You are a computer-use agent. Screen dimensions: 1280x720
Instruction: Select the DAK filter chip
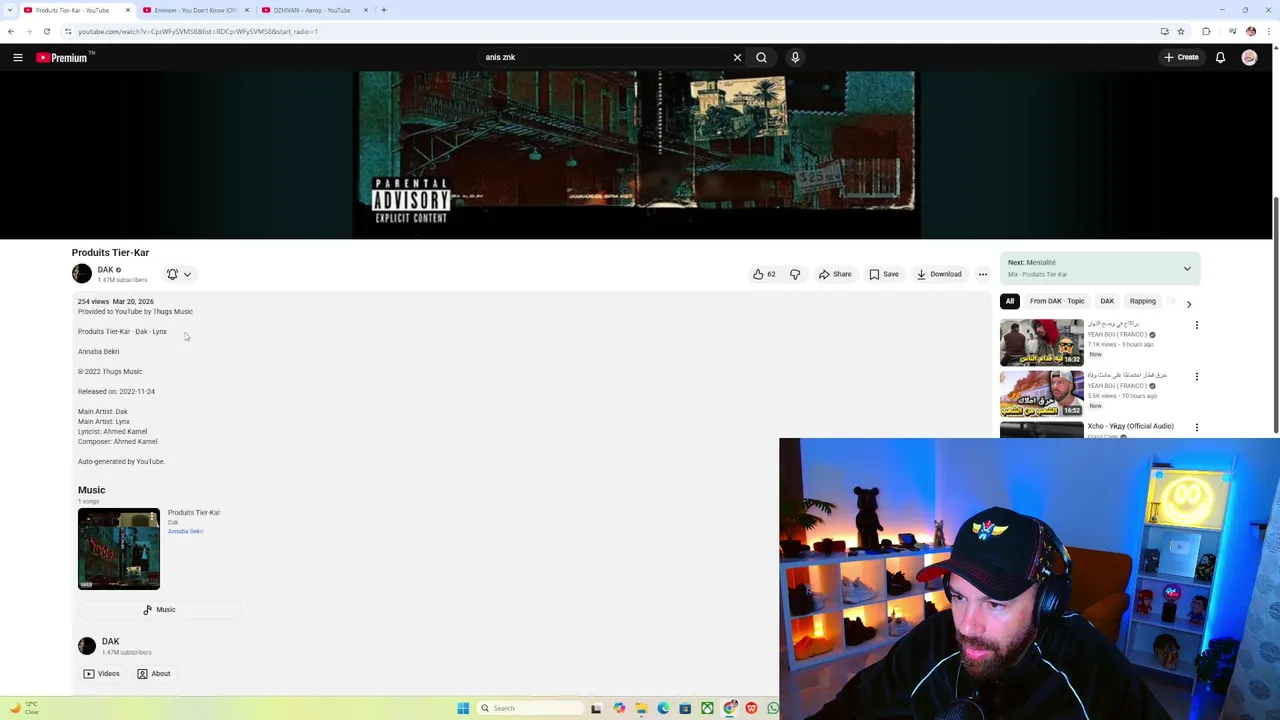[x=1107, y=301]
